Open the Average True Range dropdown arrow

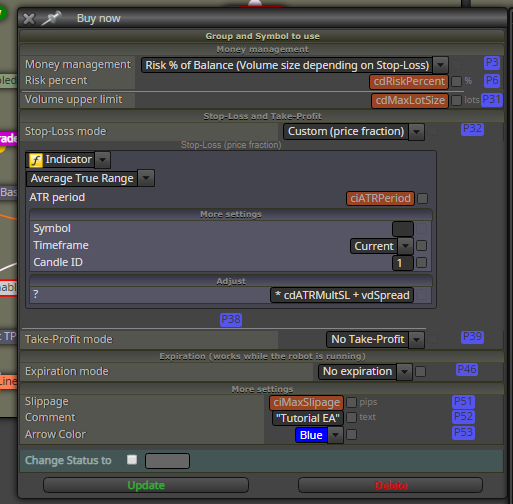click(x=146, y=178)
